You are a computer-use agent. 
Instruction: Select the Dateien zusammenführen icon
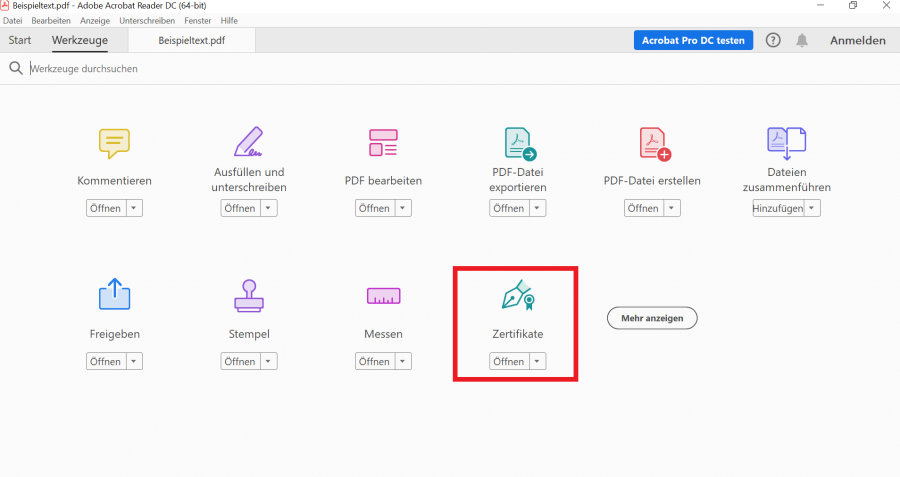[x=786, y=143]
